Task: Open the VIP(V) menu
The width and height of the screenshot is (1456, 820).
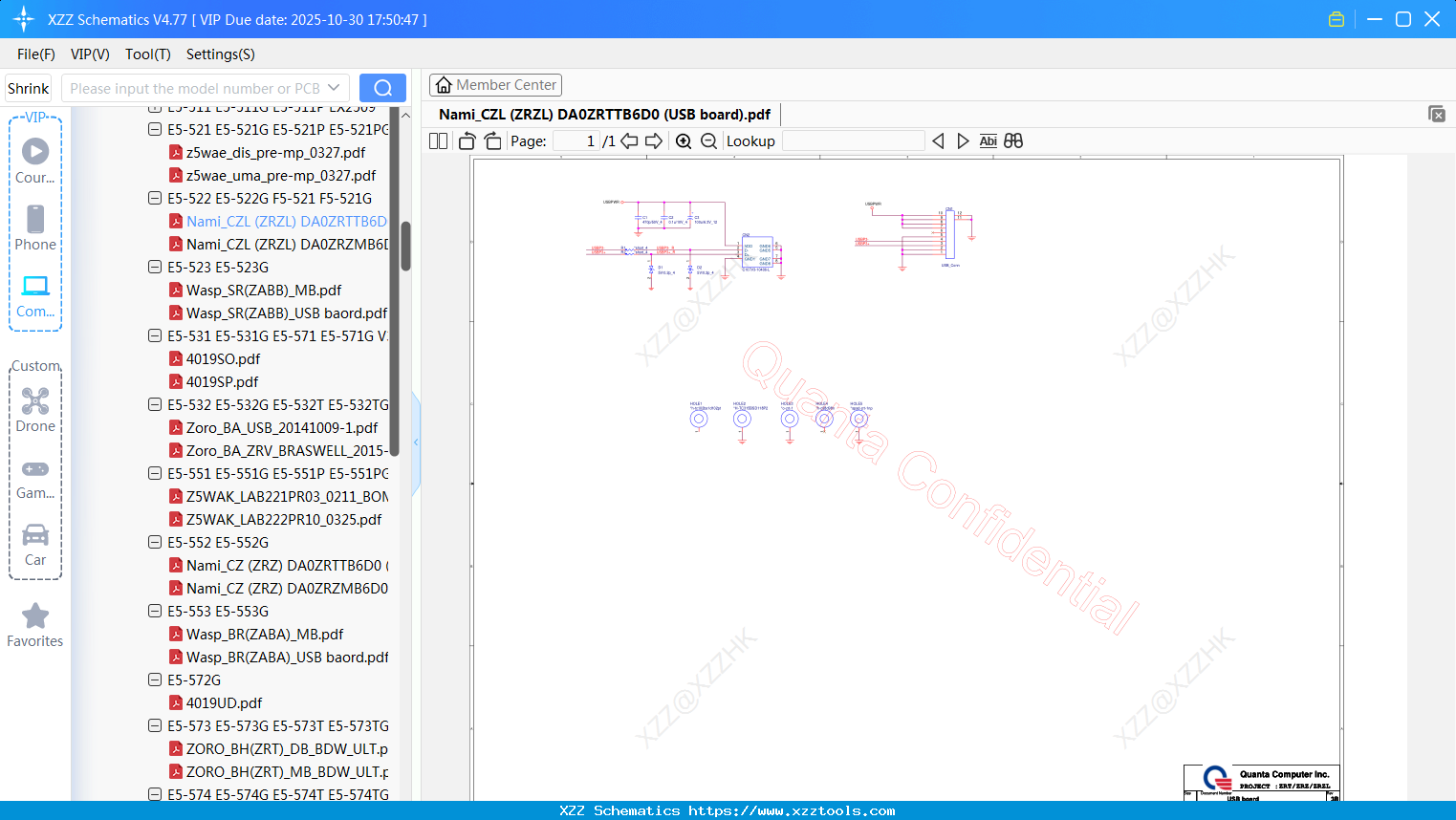Action: pyautogui.click(x=90, y=54)
